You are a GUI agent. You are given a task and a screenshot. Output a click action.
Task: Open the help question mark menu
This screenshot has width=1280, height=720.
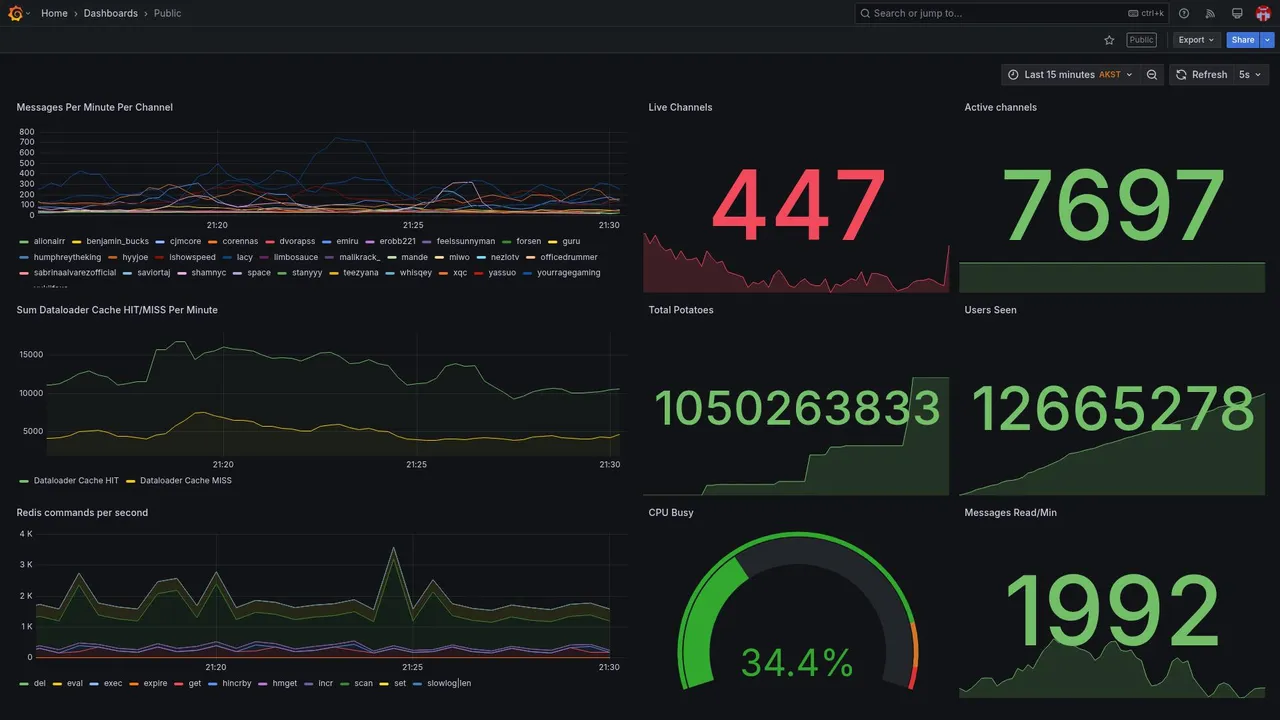[1184, 13]
